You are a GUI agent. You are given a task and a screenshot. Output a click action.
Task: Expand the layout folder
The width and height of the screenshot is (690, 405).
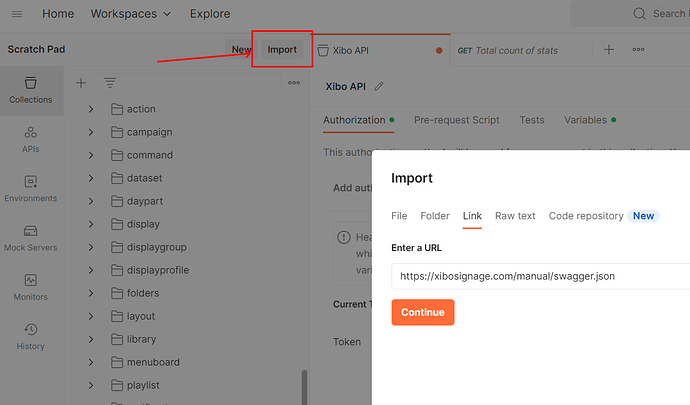tap(91, 316)
